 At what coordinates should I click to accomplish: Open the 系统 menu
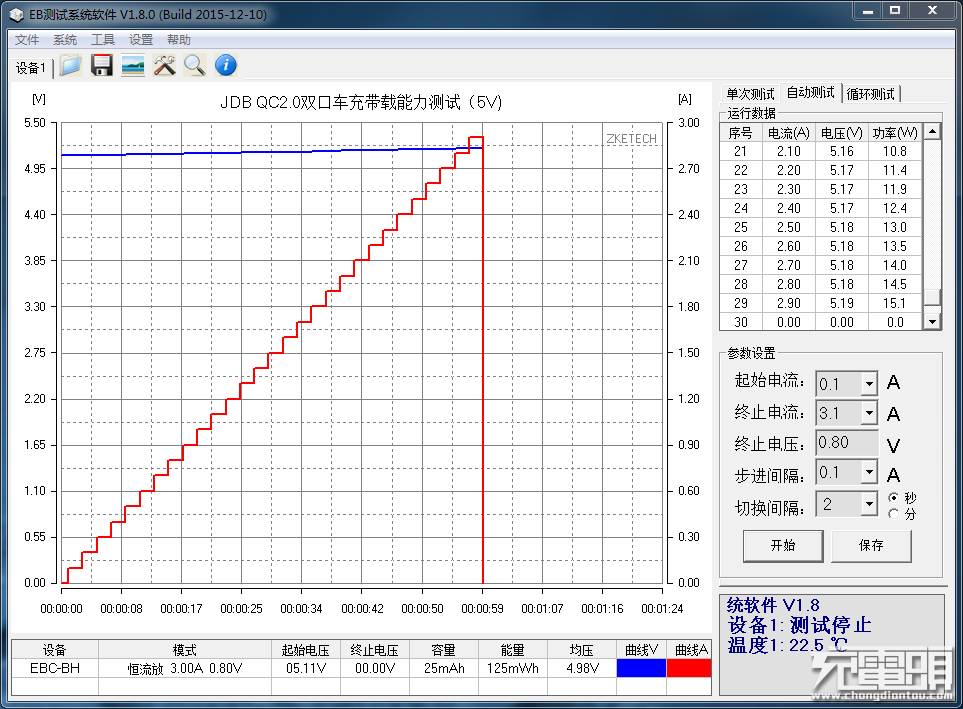click(x=64, y=40)
